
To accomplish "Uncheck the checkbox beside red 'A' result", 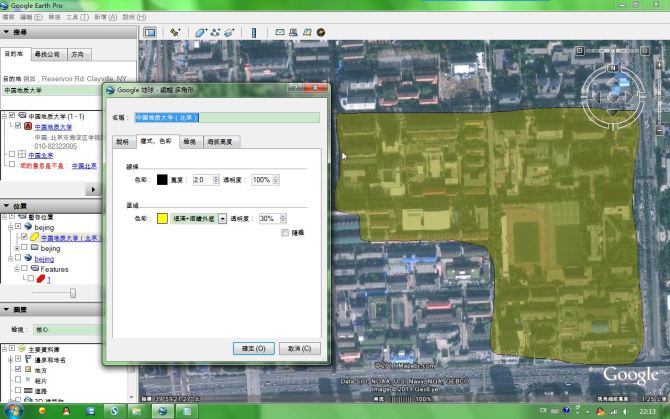I will click(x=18, y=126).
